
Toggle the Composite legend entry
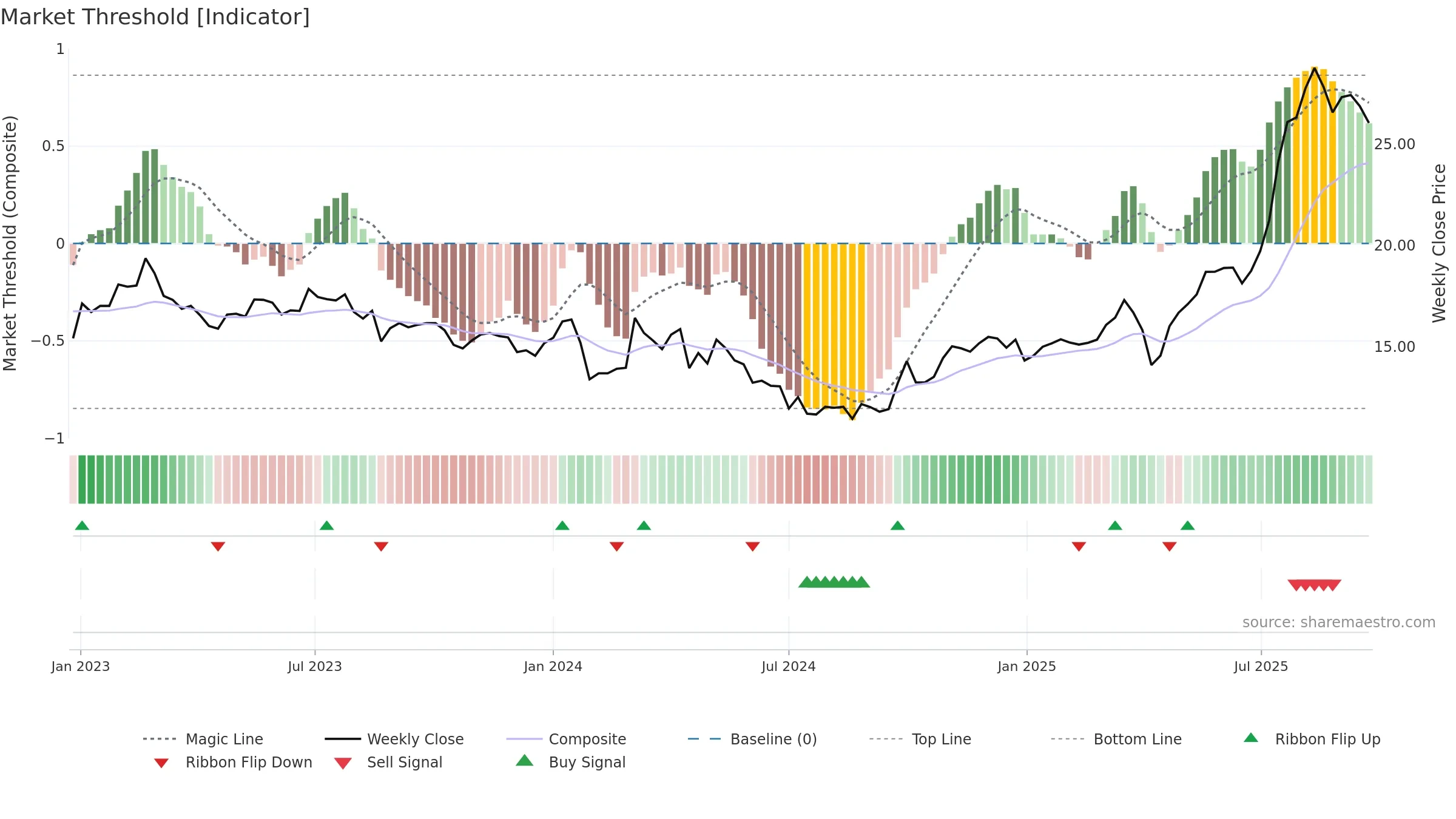coord(566,739)
